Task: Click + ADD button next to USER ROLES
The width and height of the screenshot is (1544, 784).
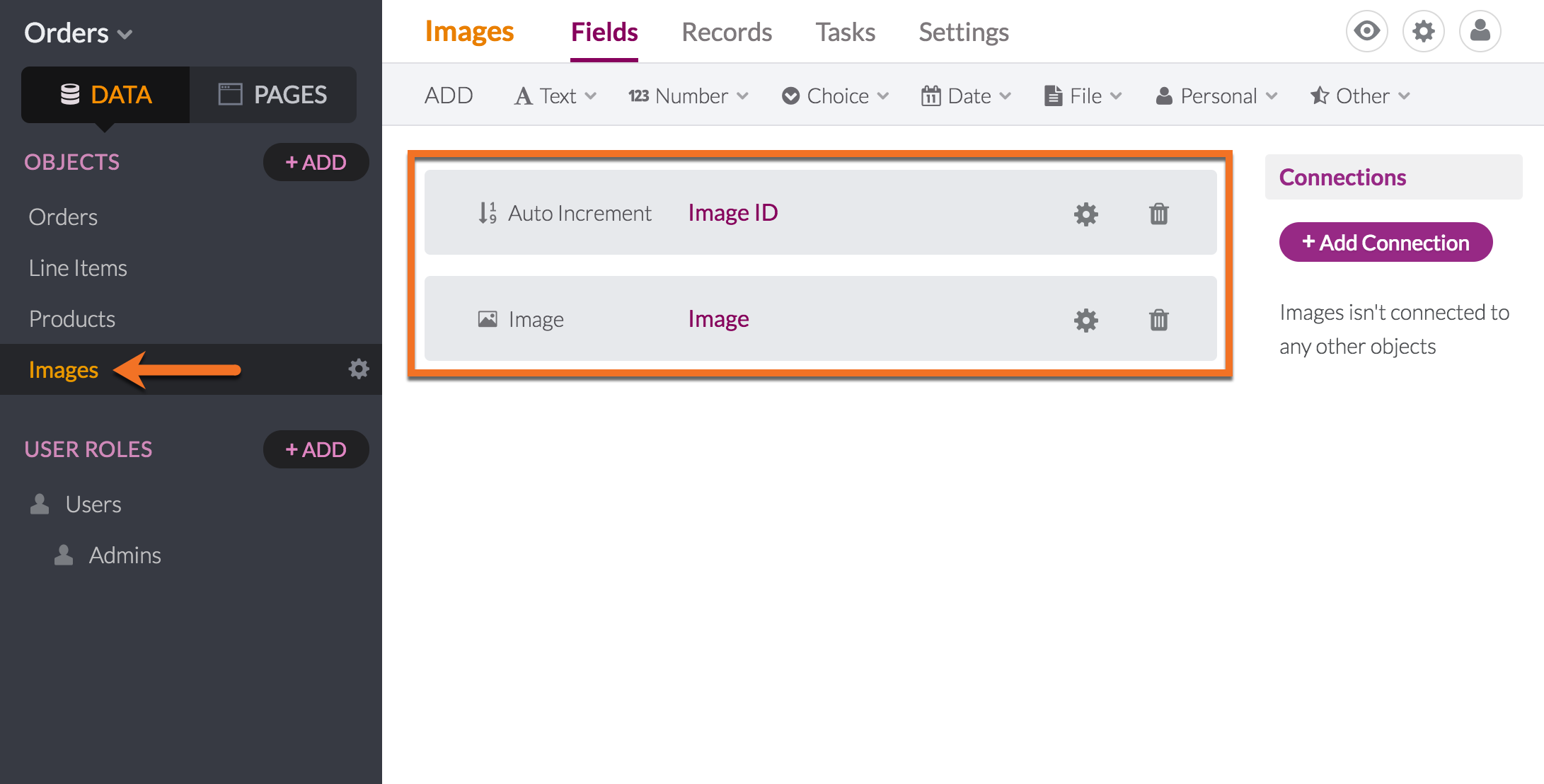Action: pyautogui.click(x=316, y=449)
